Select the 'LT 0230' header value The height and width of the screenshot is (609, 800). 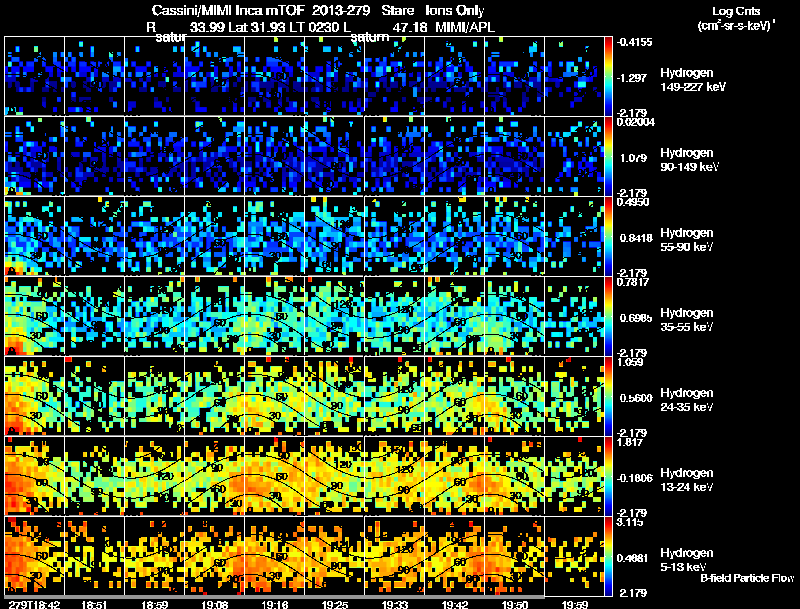(311, 27)
